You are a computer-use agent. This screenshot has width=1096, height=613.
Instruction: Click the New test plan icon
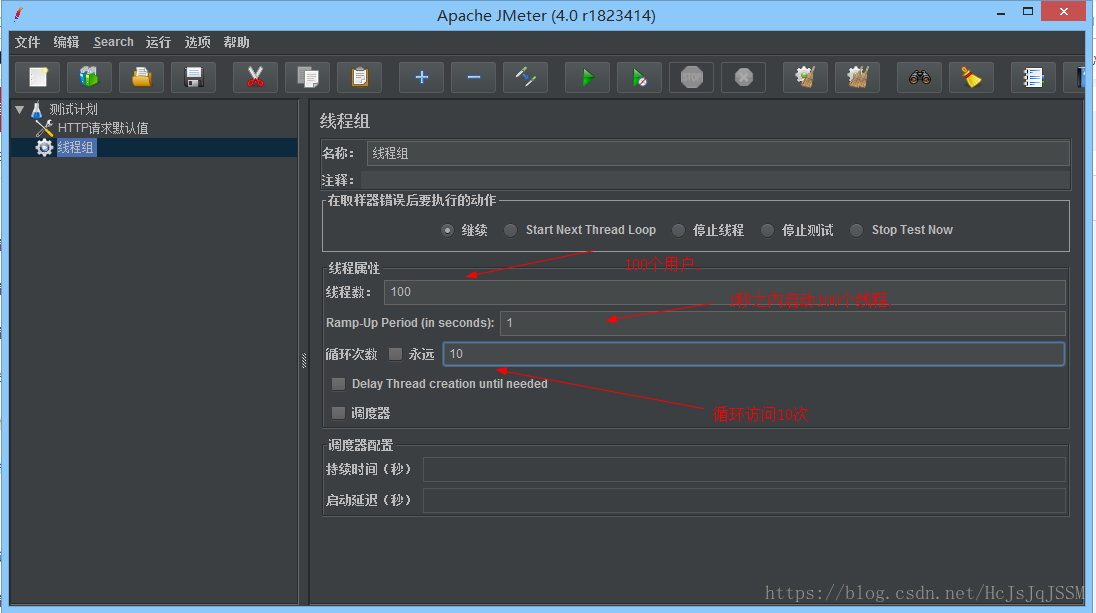(x=38, y=77)
